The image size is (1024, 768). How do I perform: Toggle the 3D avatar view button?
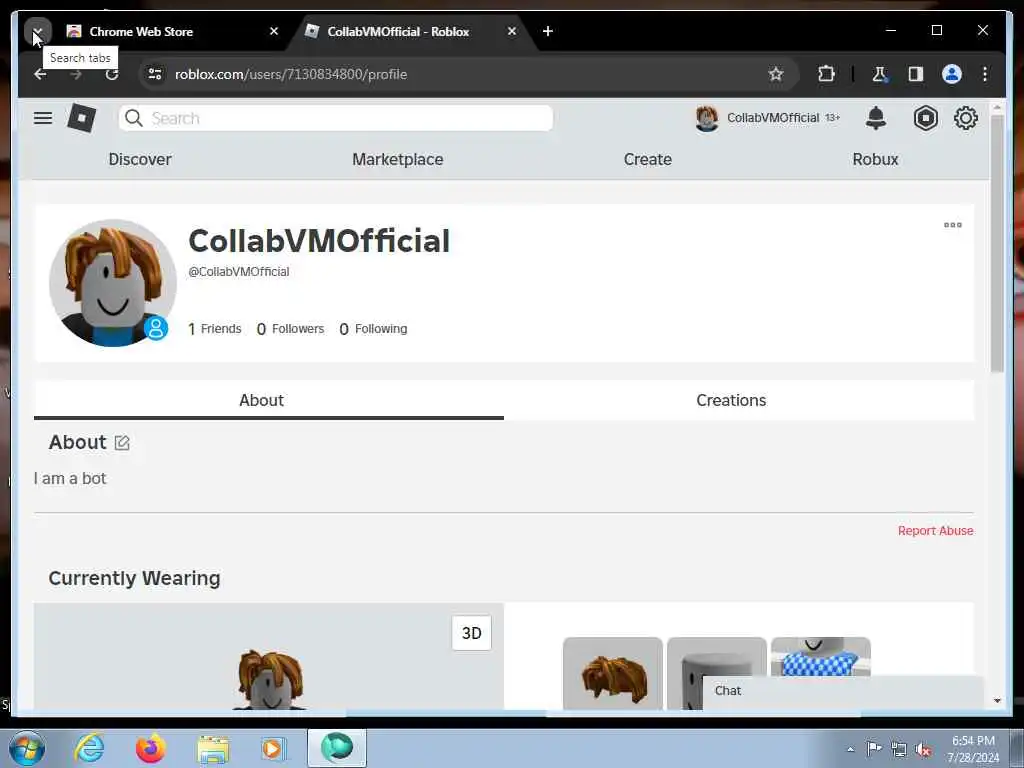click(x=472, y=633)
